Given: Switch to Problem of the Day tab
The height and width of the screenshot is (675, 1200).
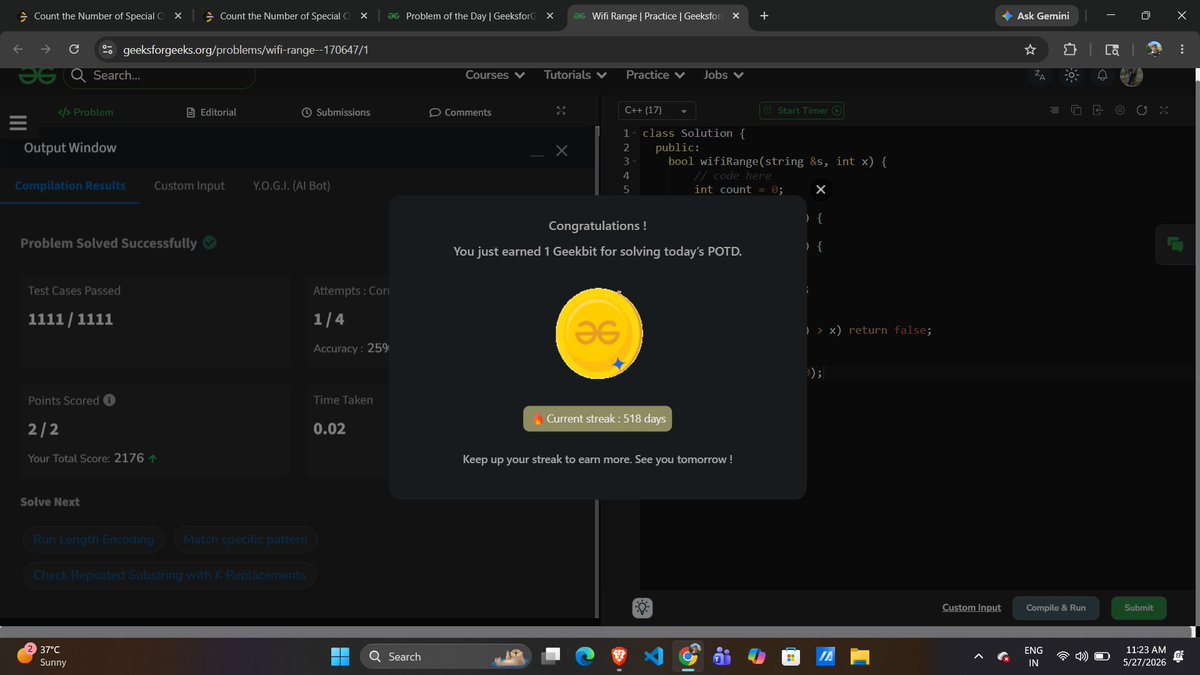Looking at the screenshot, I should (470, 16).
